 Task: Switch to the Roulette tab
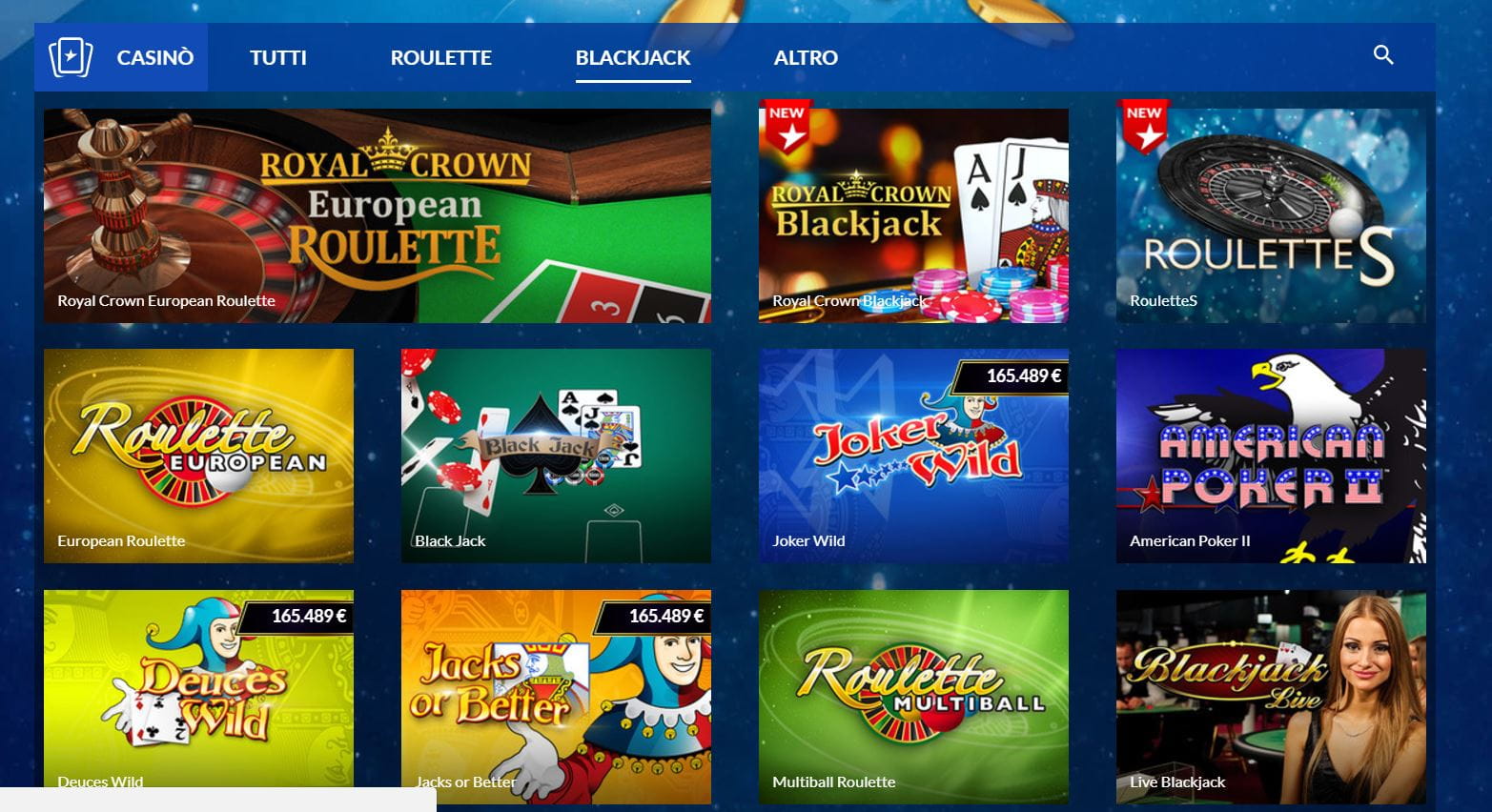pos(441,57)
